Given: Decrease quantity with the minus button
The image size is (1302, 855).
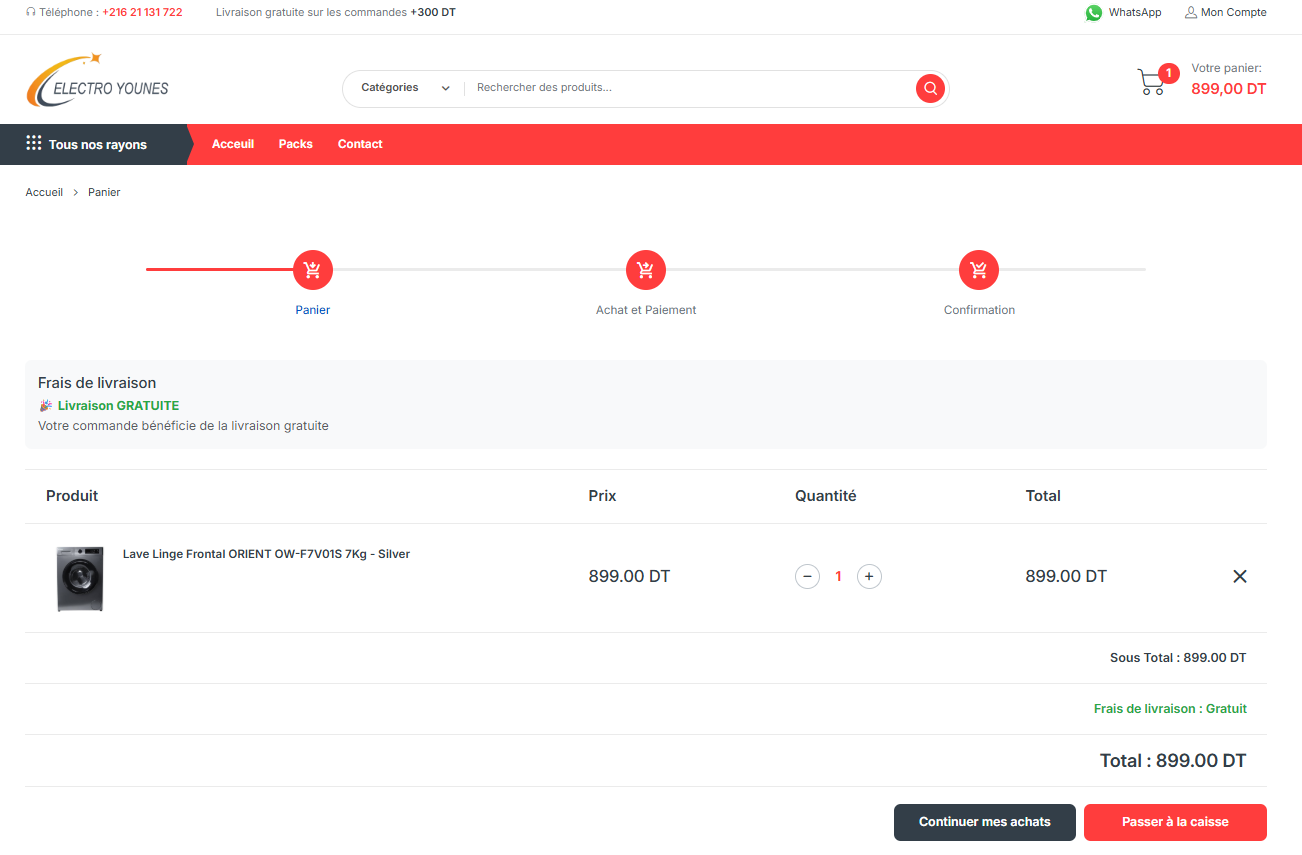Looking at the screenshot, I should [807, 576].
